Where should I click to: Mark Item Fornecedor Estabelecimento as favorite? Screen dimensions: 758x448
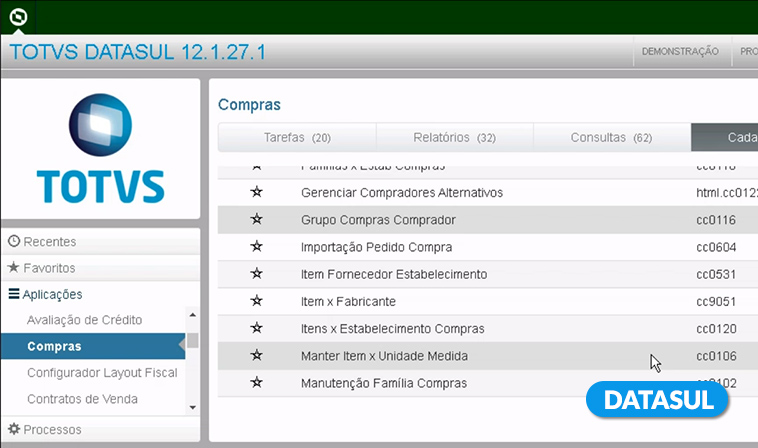coord(256,274)
